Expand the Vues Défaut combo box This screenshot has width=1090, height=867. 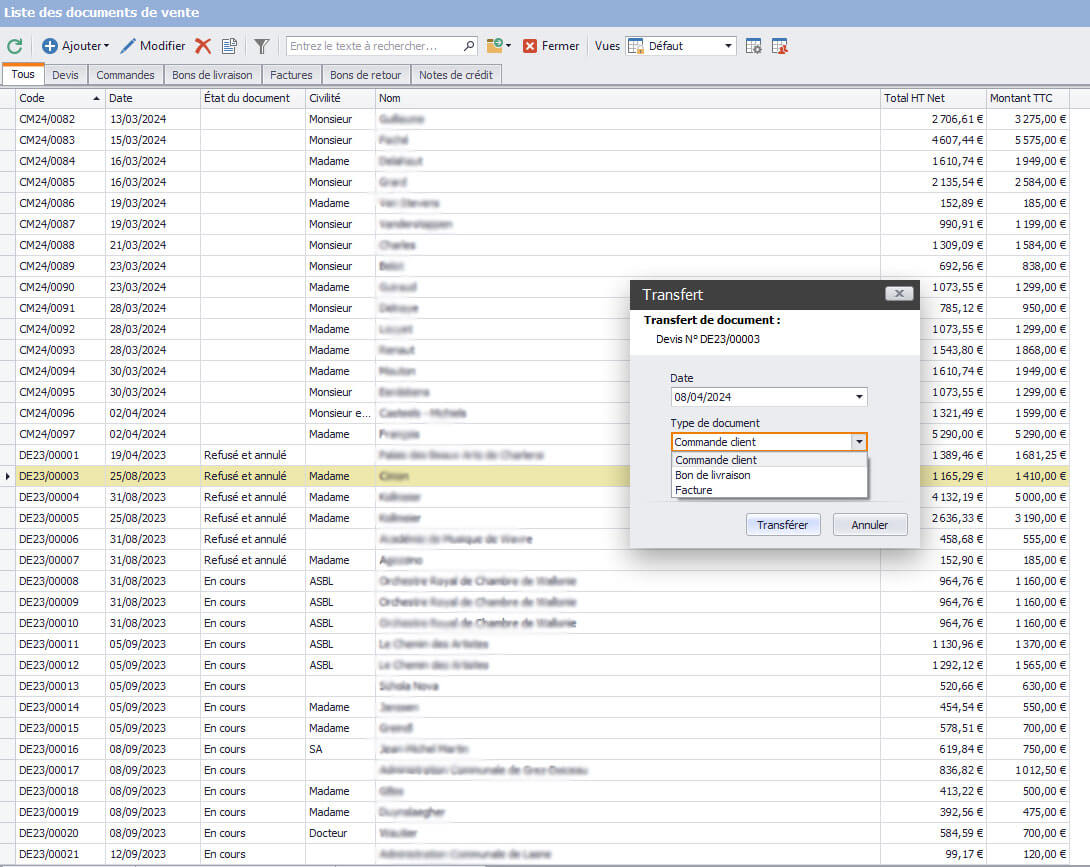(x=728, y=46)
